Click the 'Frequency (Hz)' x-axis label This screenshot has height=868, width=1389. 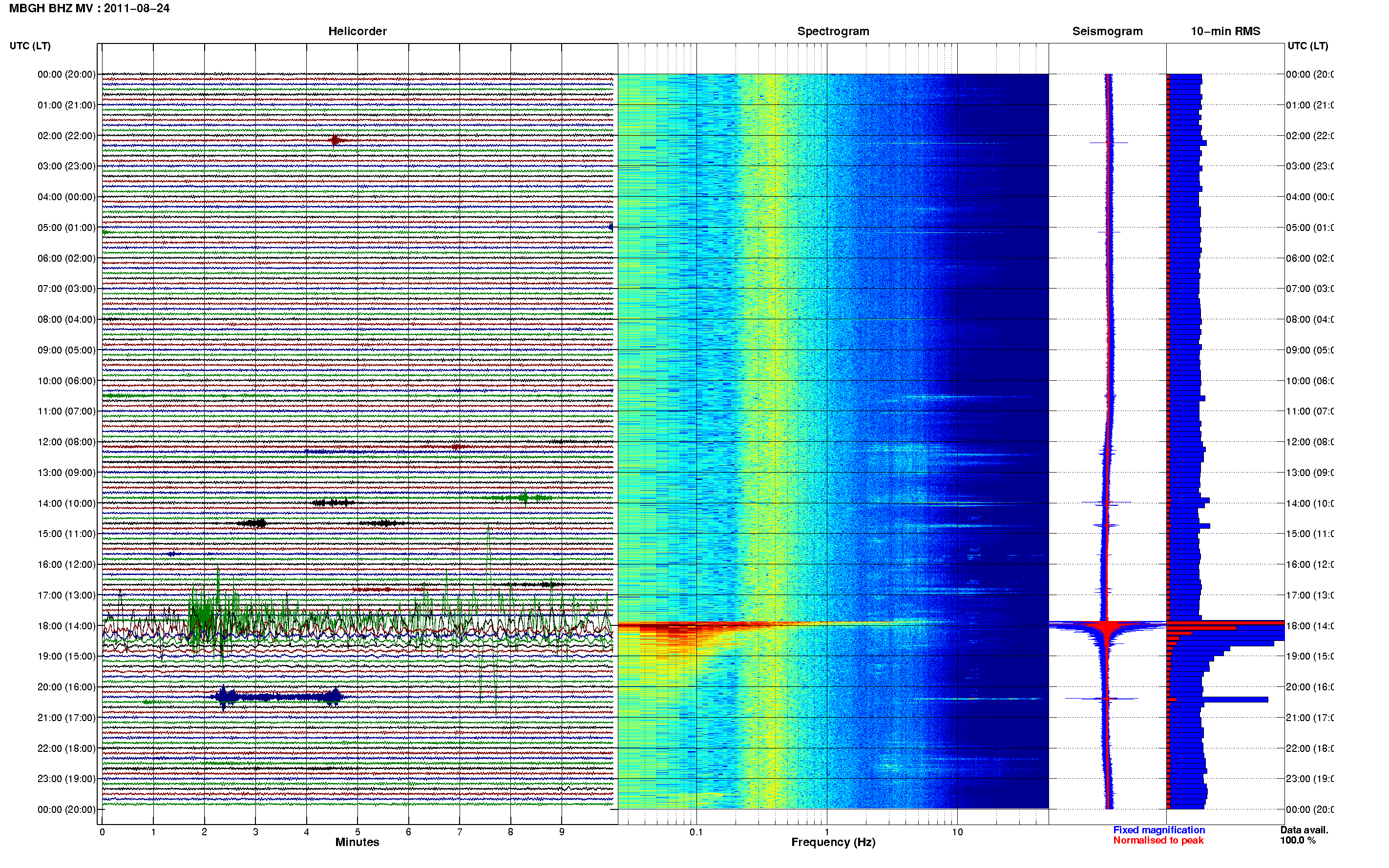click(x=833, y=842)
